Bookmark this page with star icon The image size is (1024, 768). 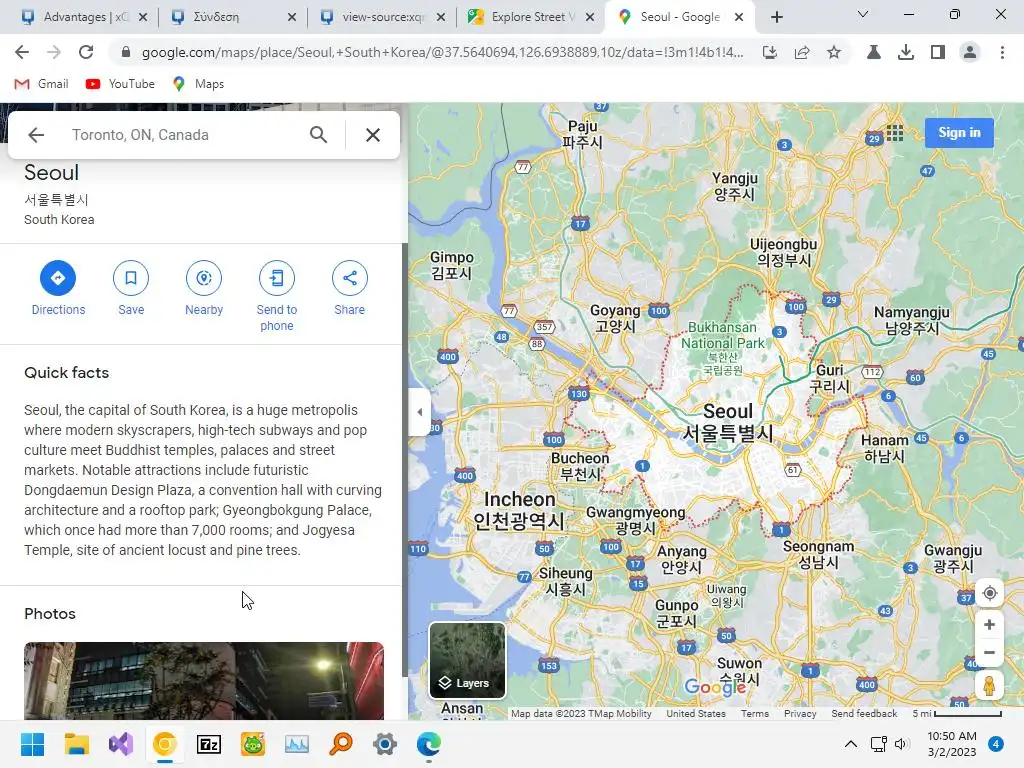pyautogui.click(x=833, y=52)
